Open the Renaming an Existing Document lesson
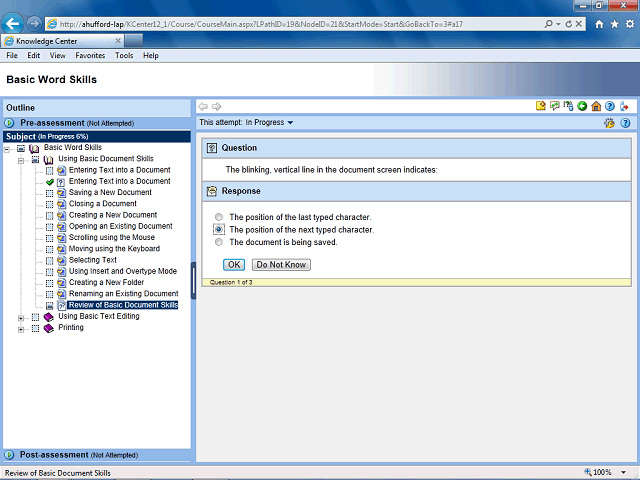The height and width of the screenshot is (480, 640). 123,294
